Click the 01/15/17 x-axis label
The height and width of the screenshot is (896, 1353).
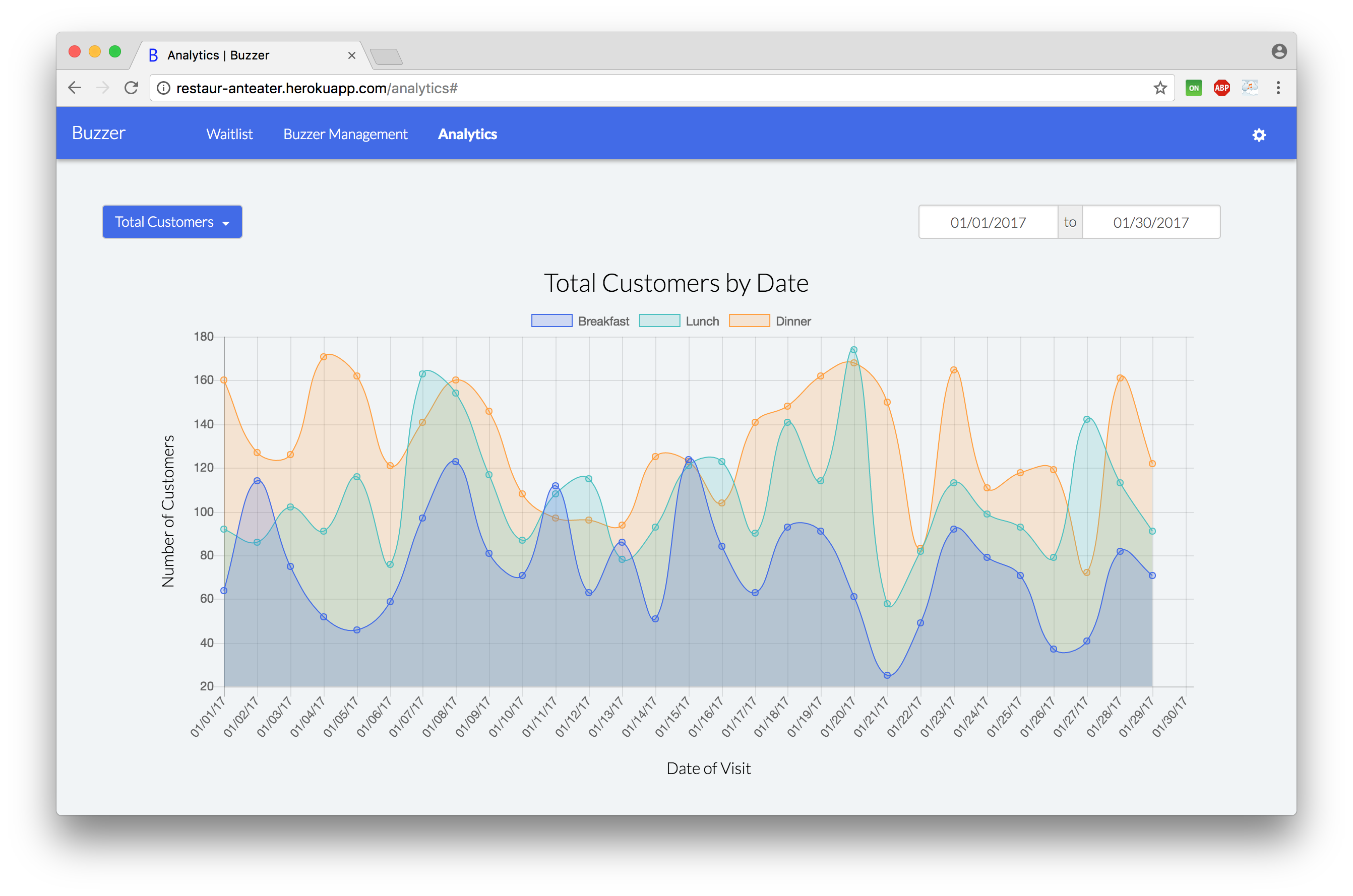[673, 716]
